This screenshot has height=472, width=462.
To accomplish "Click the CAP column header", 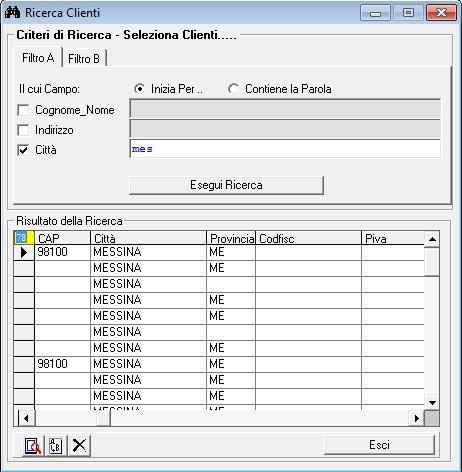I will (x=62, y=238).
